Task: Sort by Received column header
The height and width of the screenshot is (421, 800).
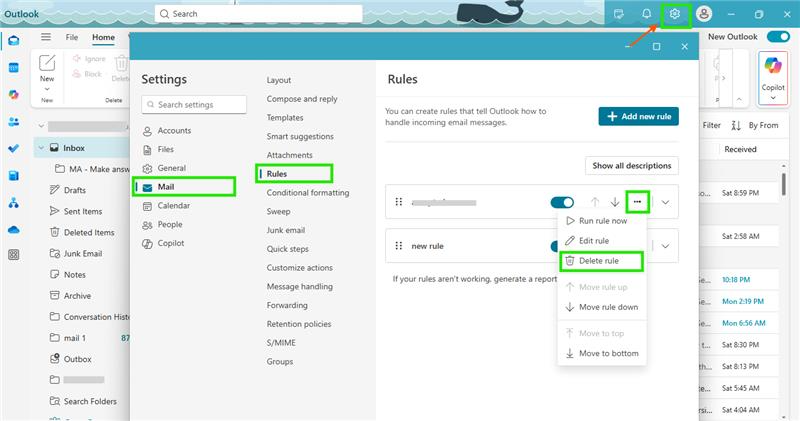Action: coord(740,150)
